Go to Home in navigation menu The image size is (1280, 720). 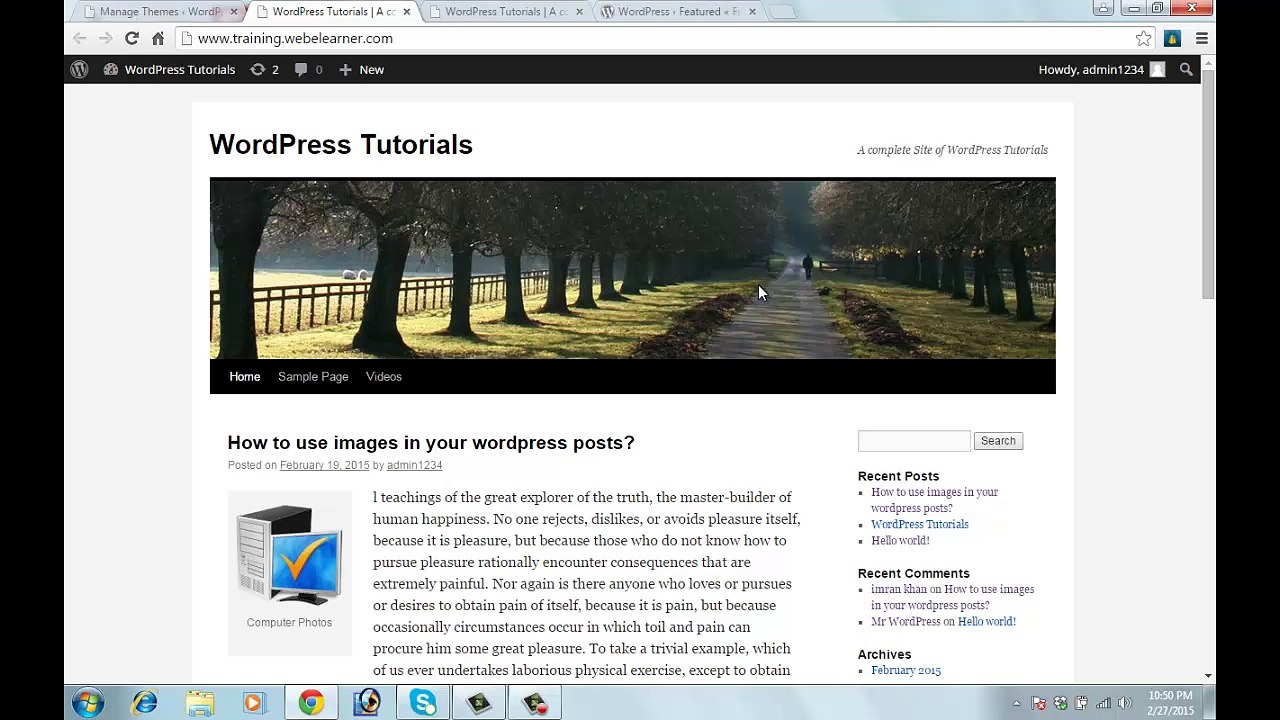(x=244, y=376)
